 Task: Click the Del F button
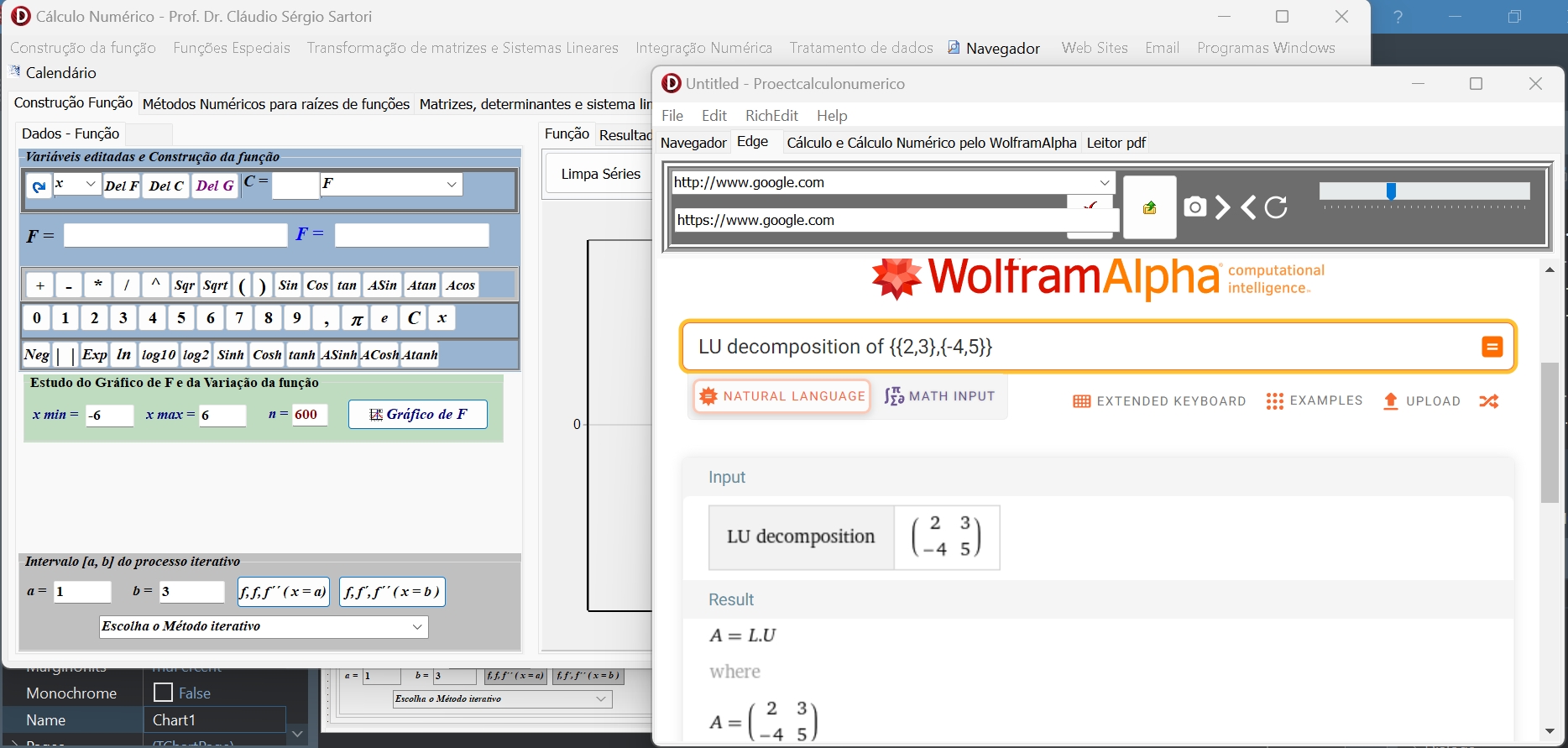click(122, 186)
